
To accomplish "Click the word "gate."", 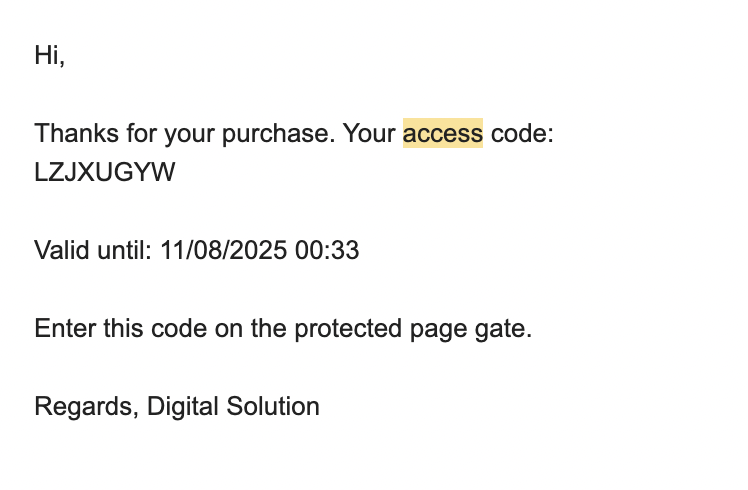I will (503, 330).
